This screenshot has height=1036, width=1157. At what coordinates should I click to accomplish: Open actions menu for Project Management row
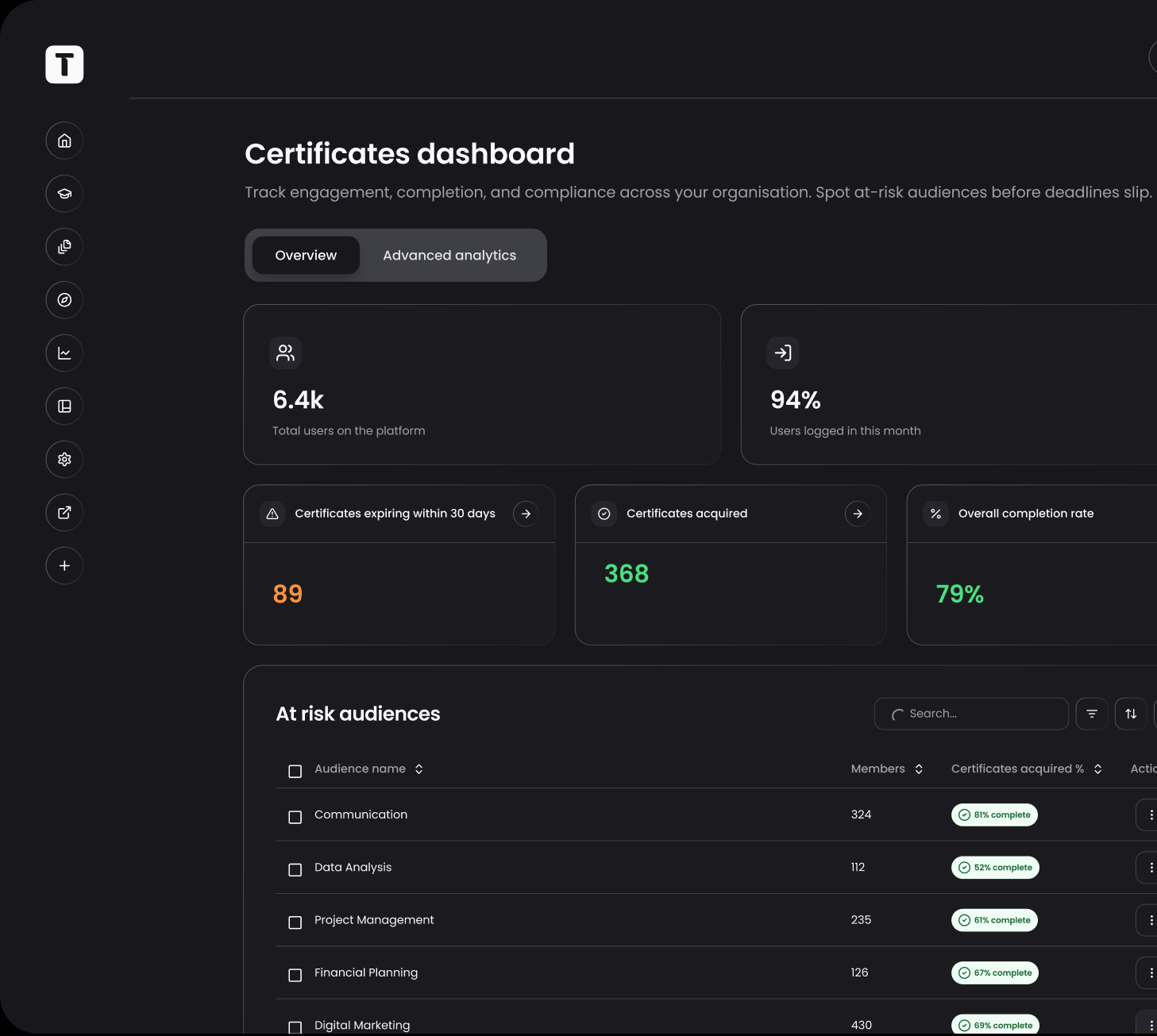1149,920
